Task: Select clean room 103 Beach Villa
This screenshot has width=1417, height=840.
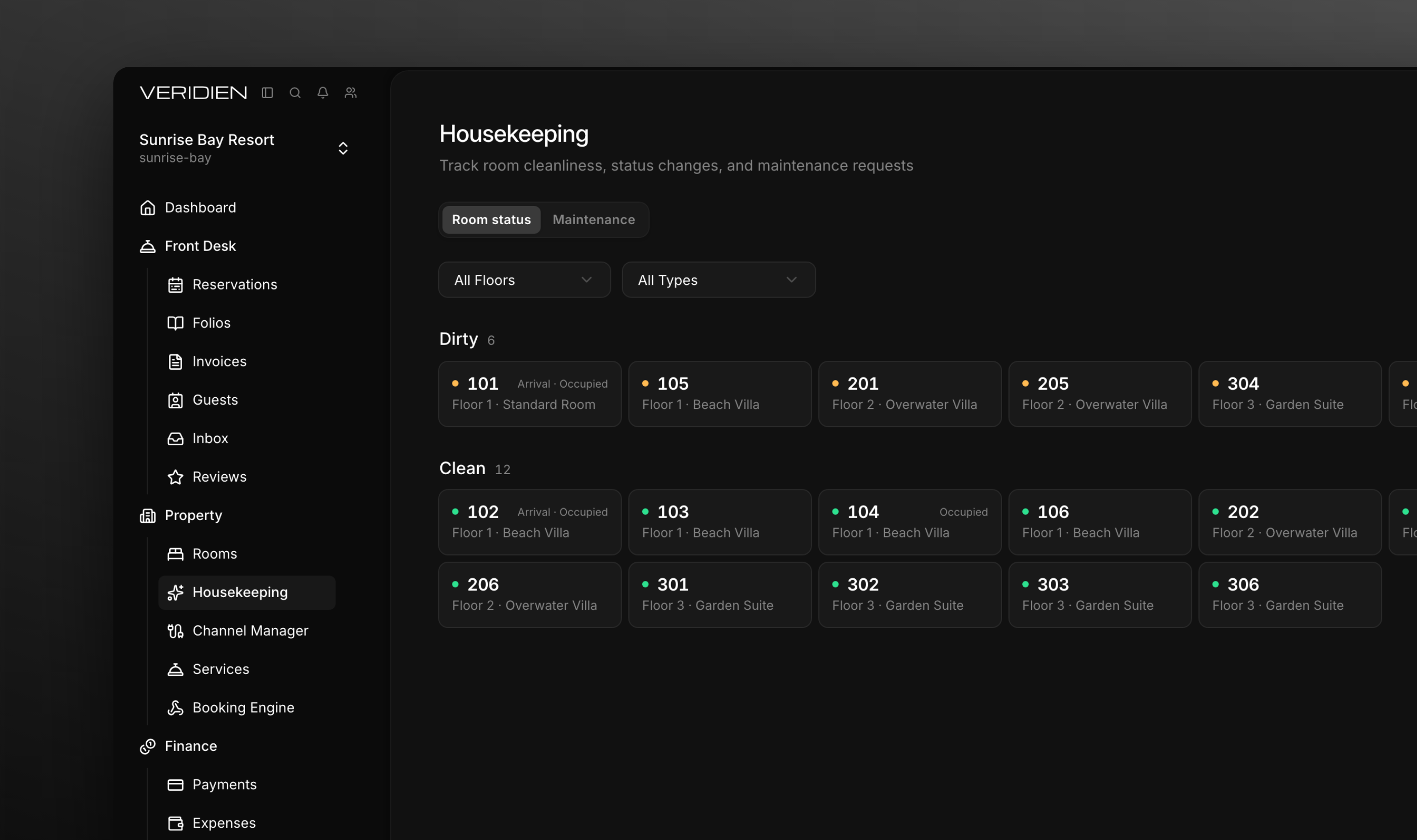Action: click(720, 522)
